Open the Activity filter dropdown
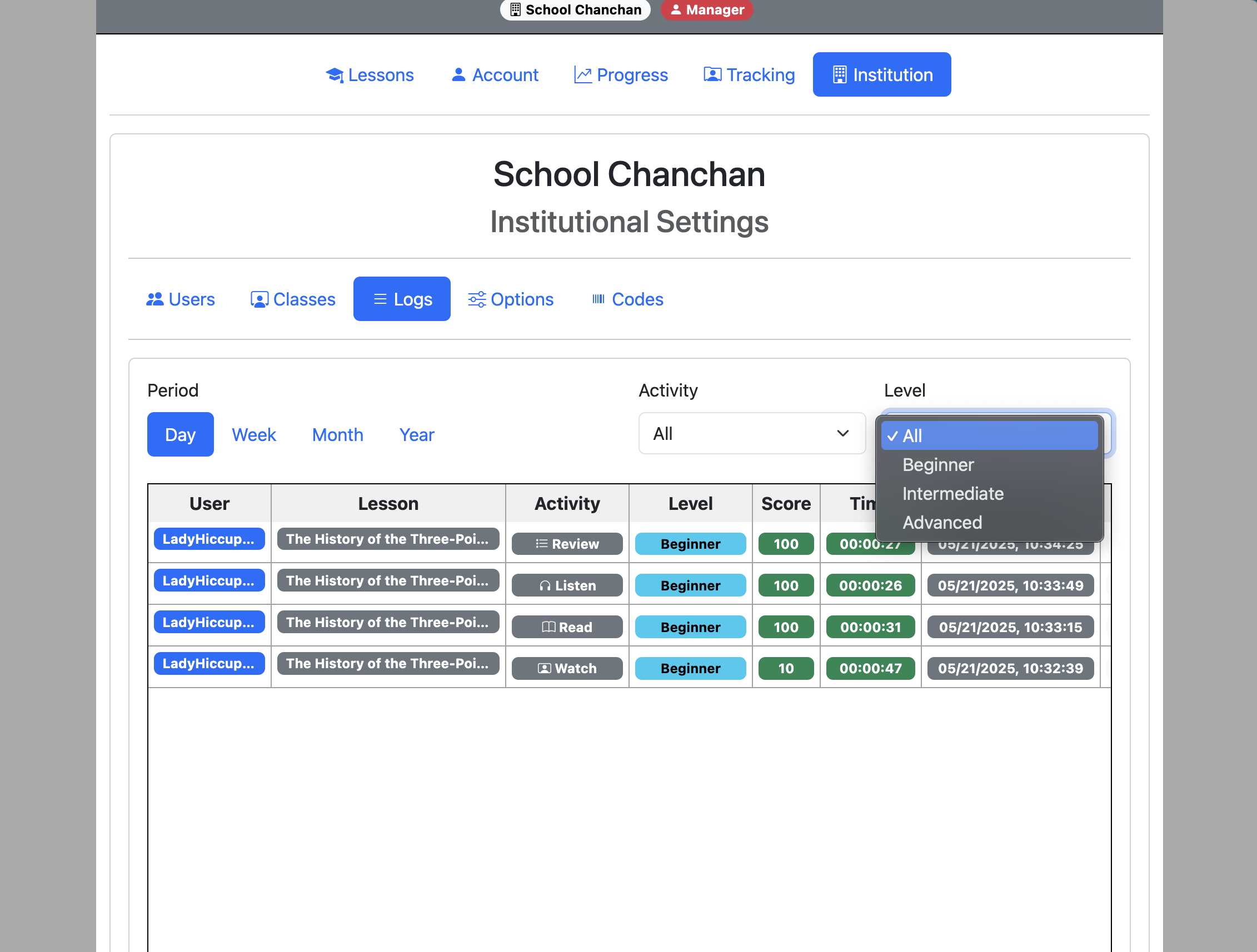Screen dimensions: 1257x952 click(x=752, y=433)
